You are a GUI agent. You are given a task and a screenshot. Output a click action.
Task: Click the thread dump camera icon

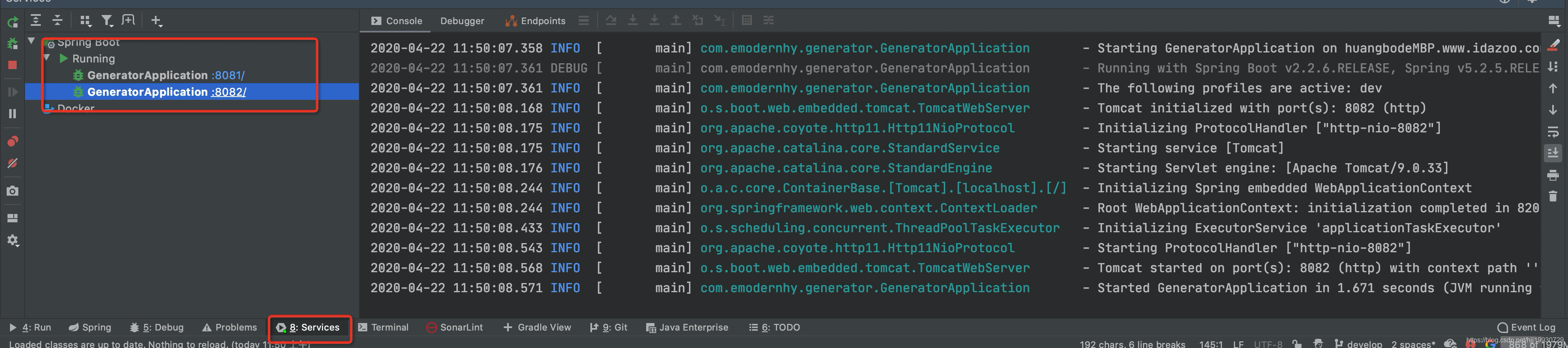coord(12,191)
